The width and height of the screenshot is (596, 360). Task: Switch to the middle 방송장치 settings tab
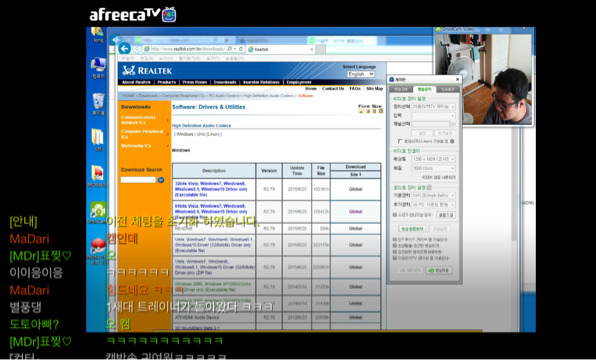[424, 89]
